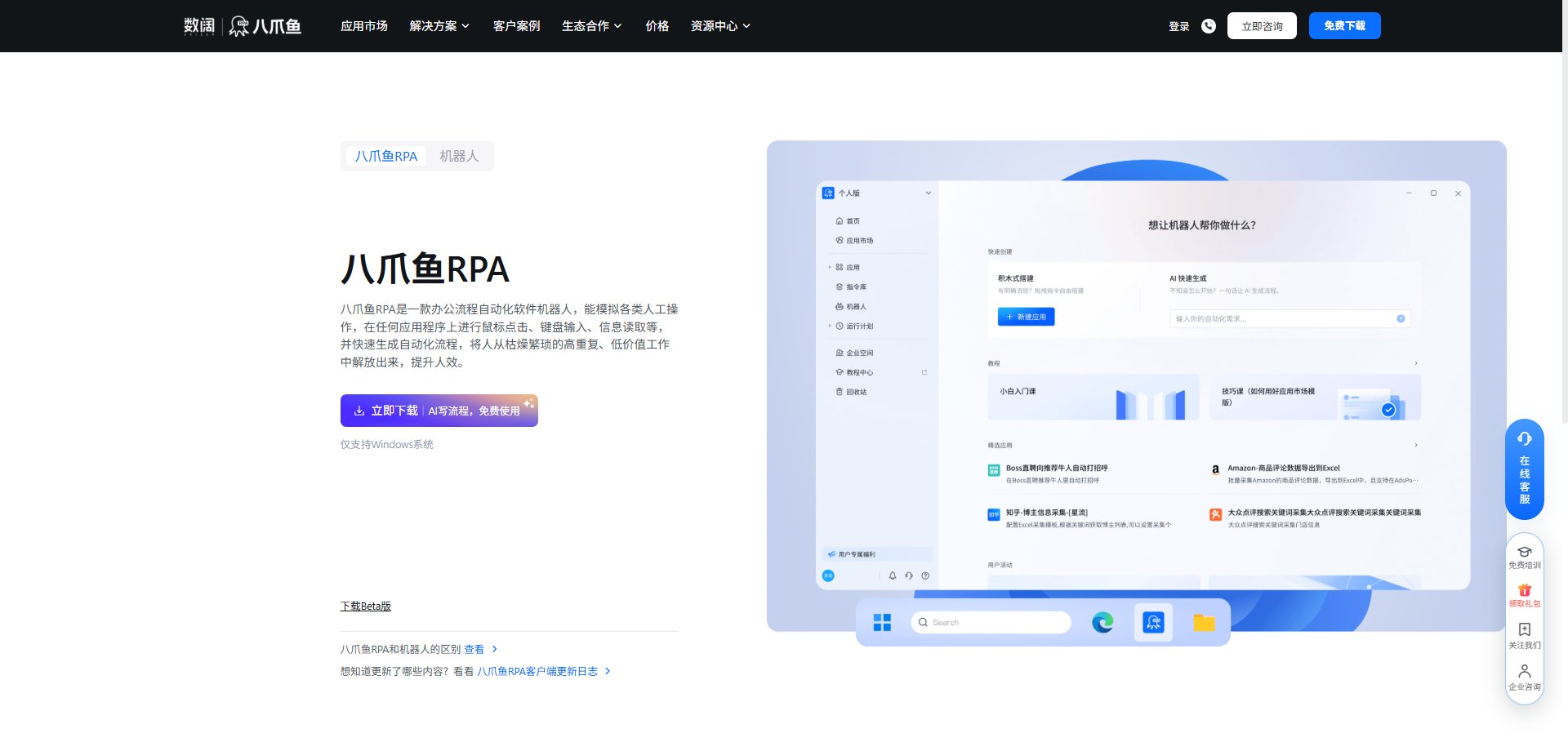1568x742 pixels.
Task: Click the Edge browser icon in mockup taskbar
Action: coord(1102,623)
